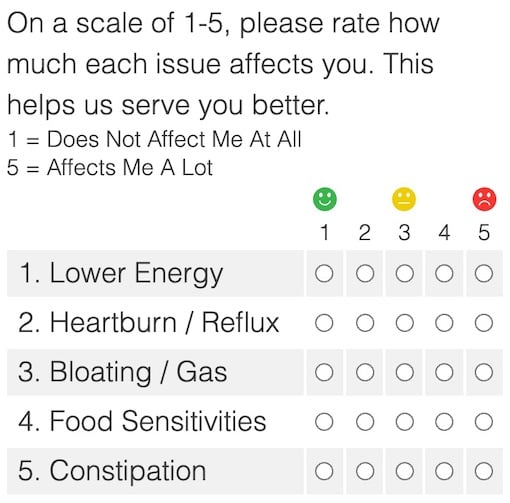Rate Lower Energy as 3
Image resolution: width=510 pixels, height=503 pixels.
pyautogui.click(x=405, y=274)
